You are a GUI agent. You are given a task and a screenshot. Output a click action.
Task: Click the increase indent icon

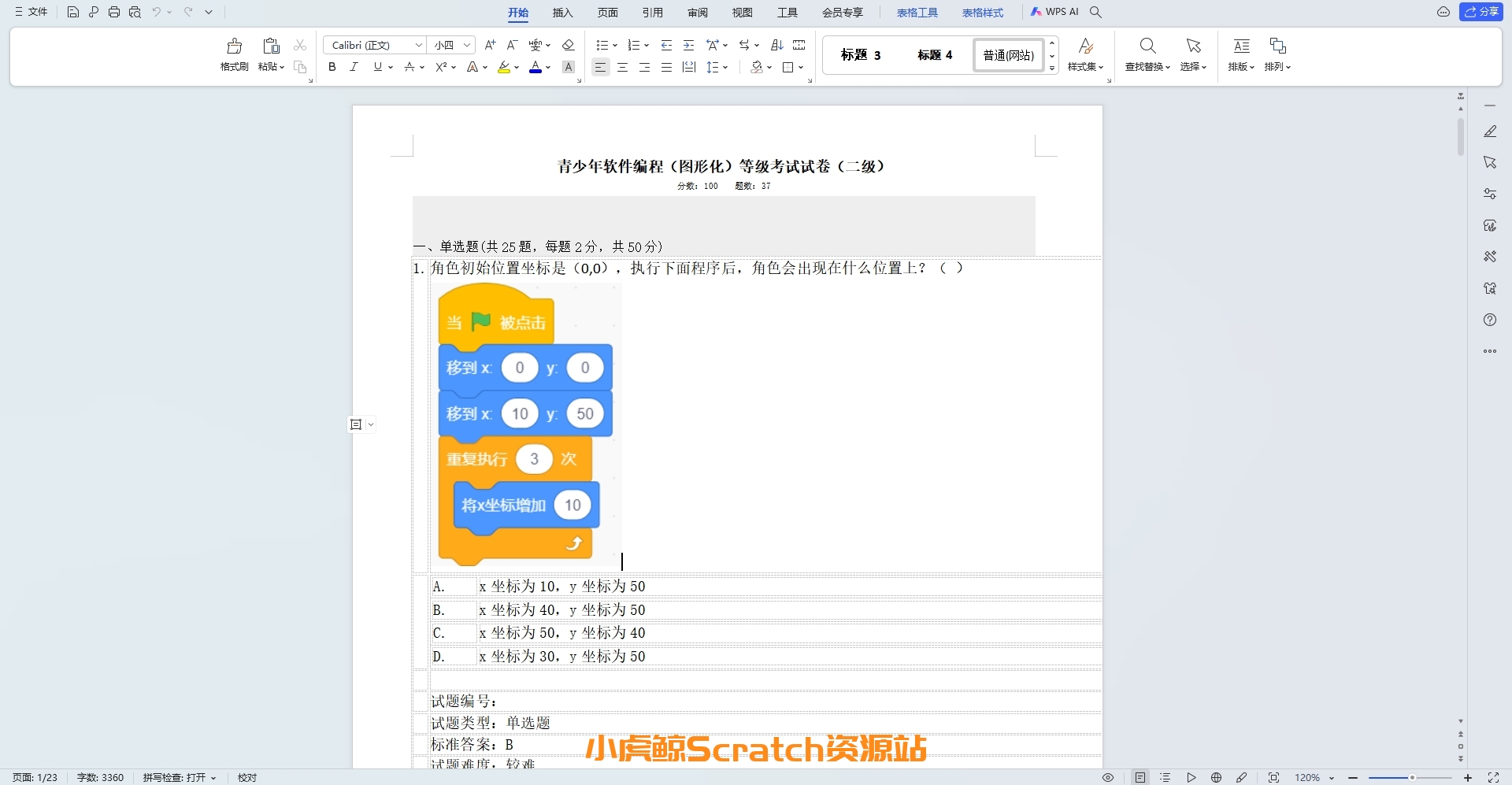pos(689,45)
